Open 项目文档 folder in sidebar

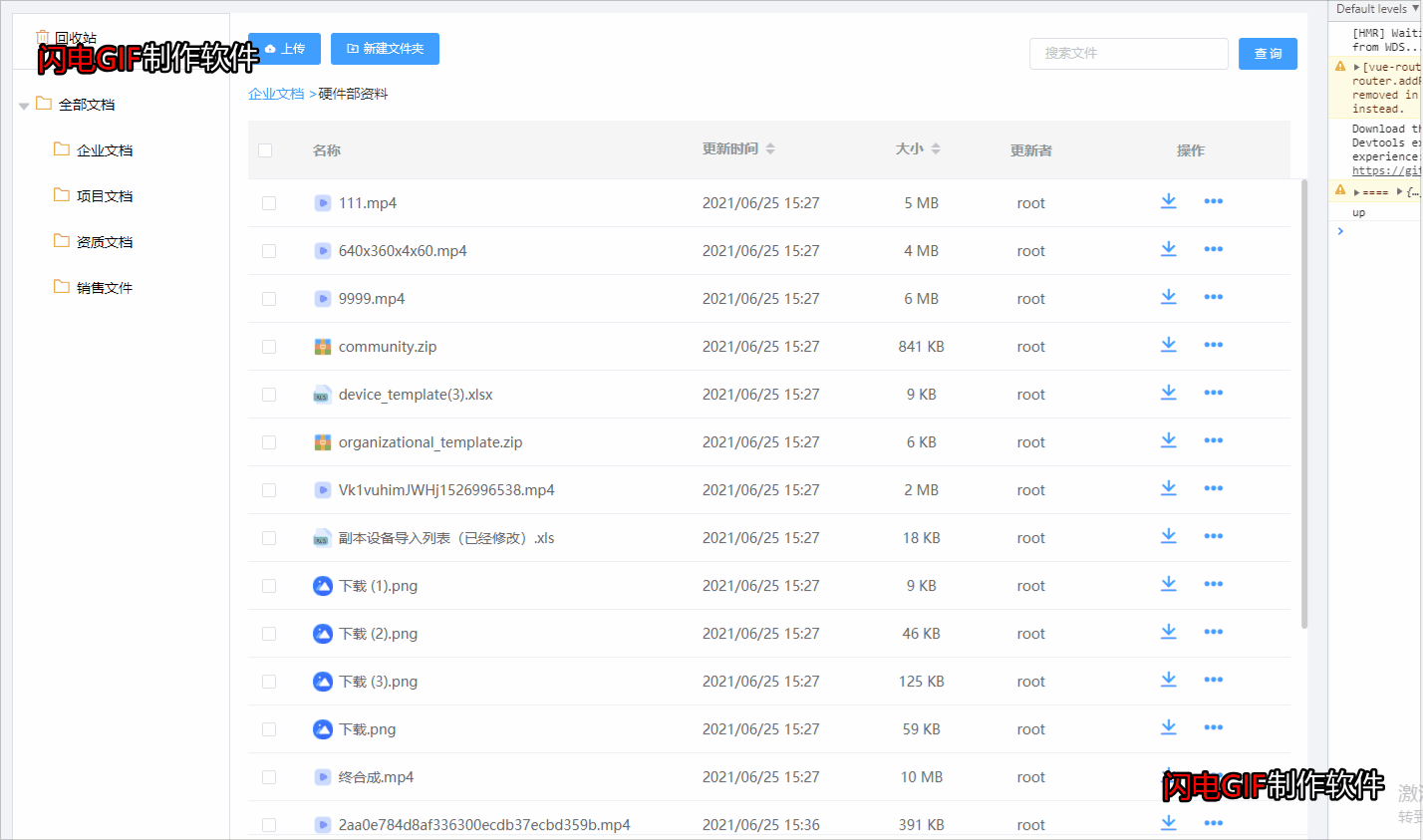coord(105,196)
